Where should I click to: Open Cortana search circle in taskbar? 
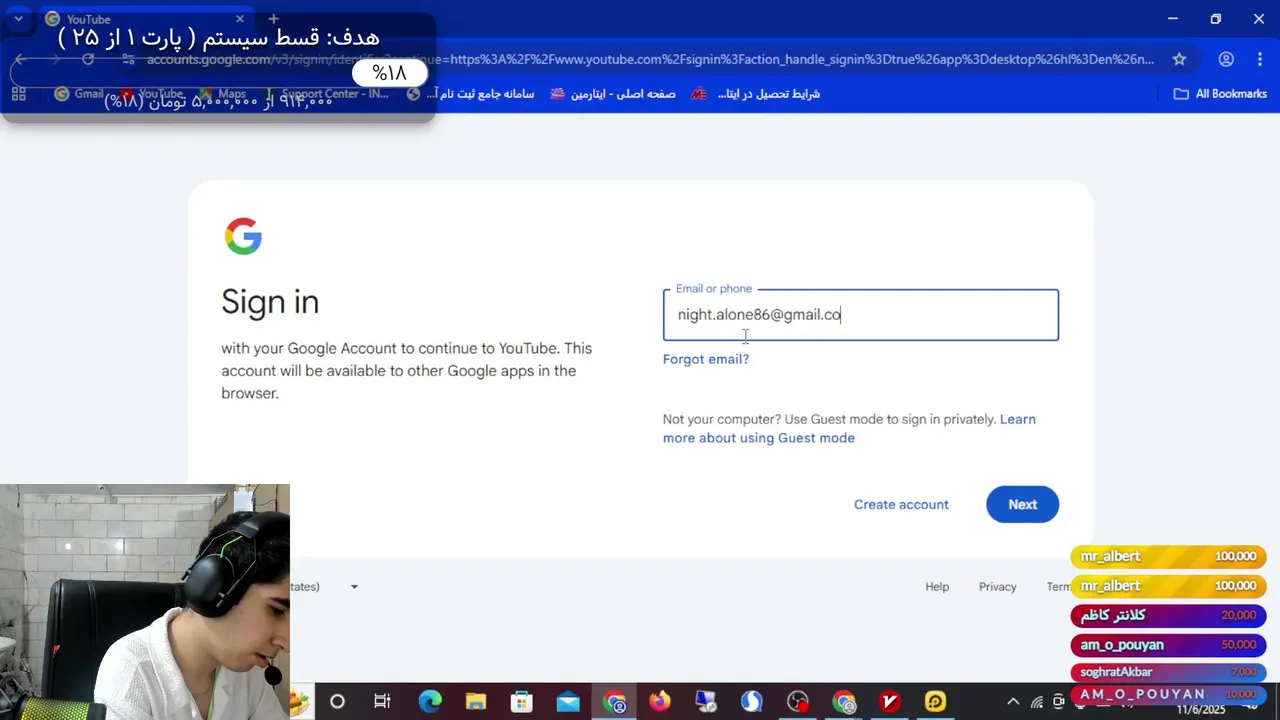tap(337, 702)
